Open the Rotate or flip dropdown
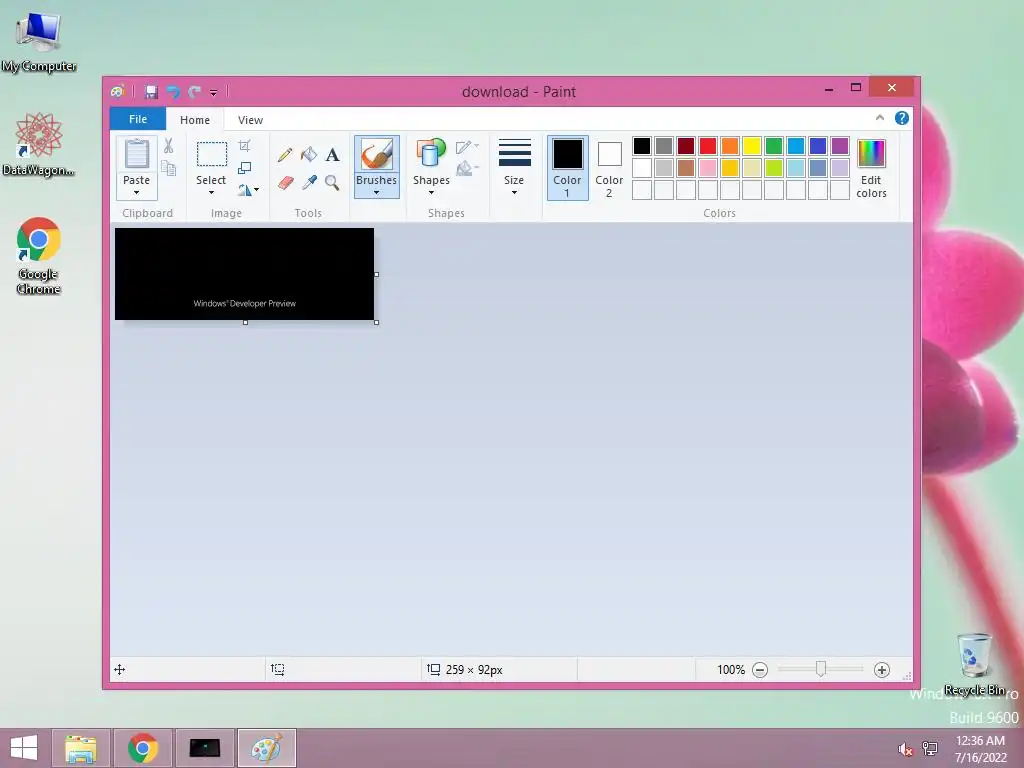 coord(248,190)
